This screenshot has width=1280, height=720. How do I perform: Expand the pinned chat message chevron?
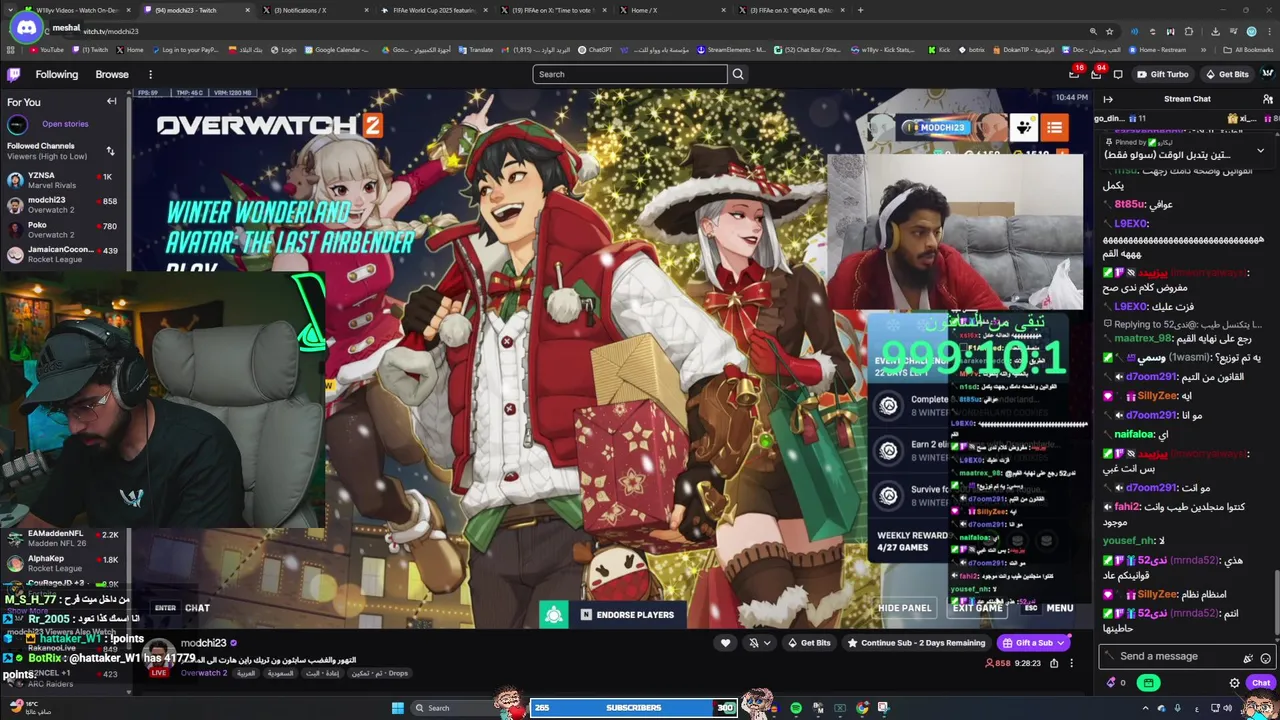[1260, 150]
